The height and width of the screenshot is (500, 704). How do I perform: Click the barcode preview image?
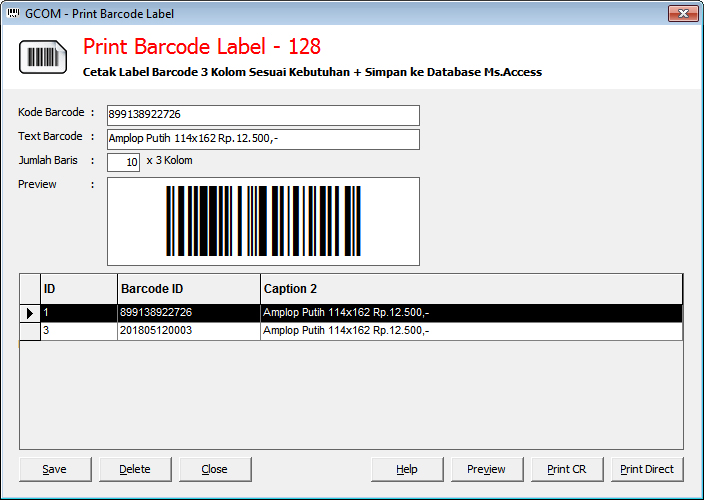[263, 221]
